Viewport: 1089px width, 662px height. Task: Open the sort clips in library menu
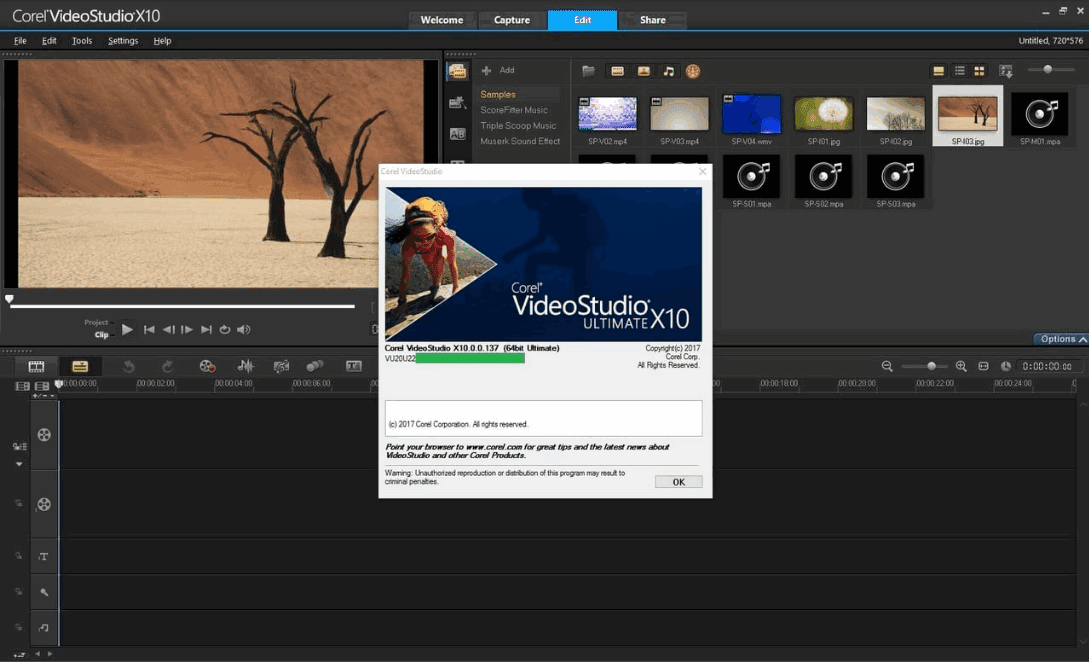[1006, 71]
